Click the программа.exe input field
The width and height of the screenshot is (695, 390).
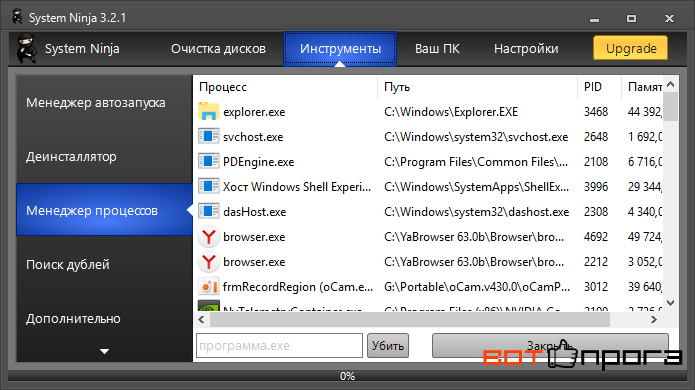click(x=279, y=346)
